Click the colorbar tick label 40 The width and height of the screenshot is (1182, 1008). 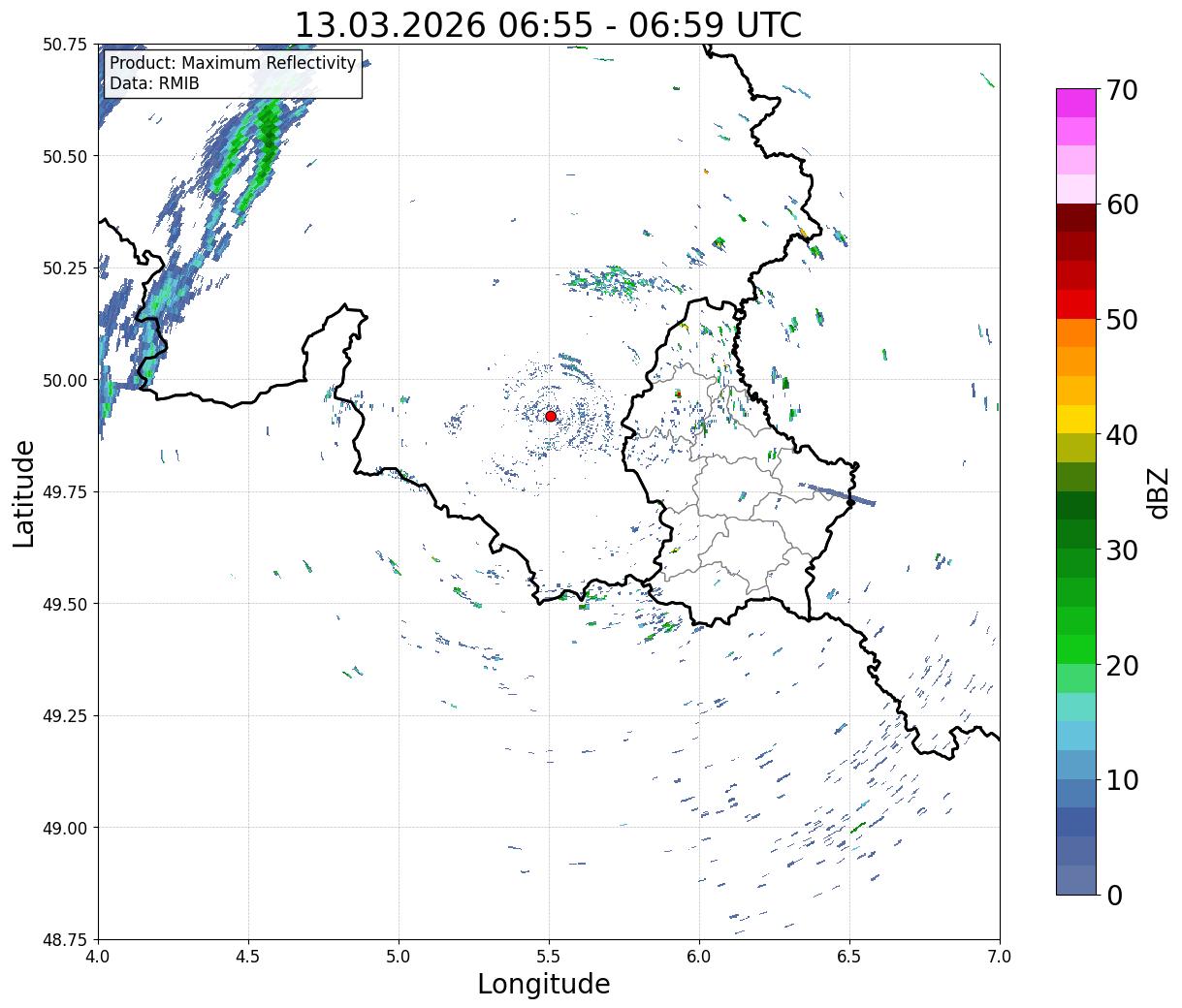(1122, 434)
